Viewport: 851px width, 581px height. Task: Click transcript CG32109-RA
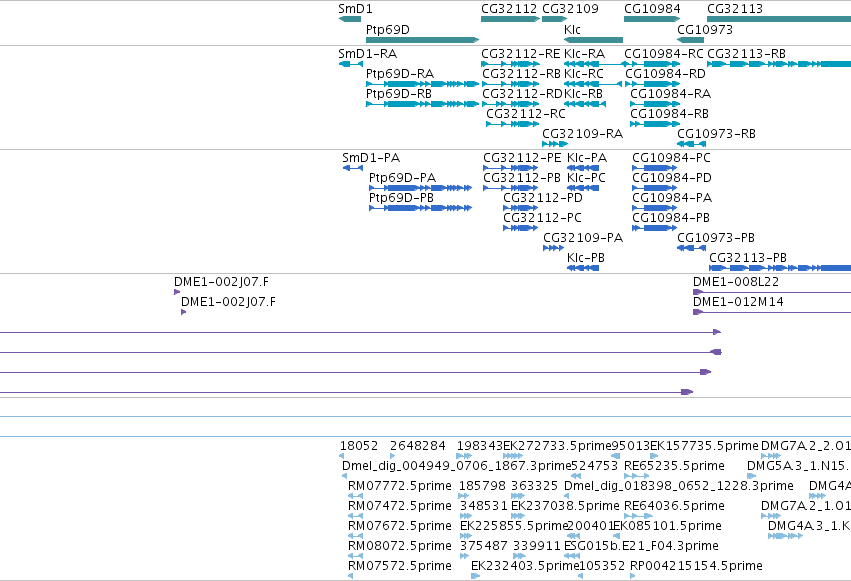[582, 133]
